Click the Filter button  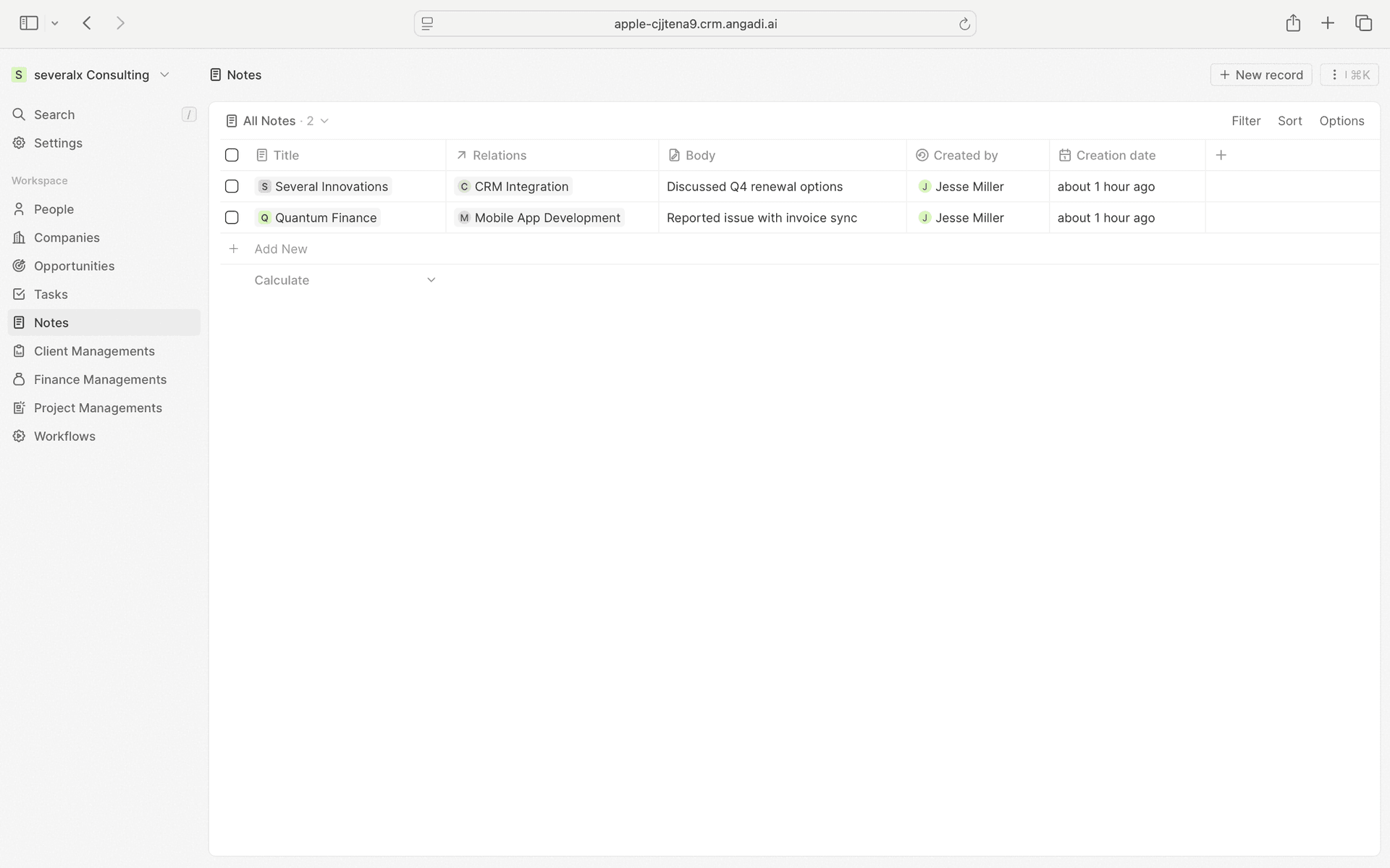(x=1245, y=121)
